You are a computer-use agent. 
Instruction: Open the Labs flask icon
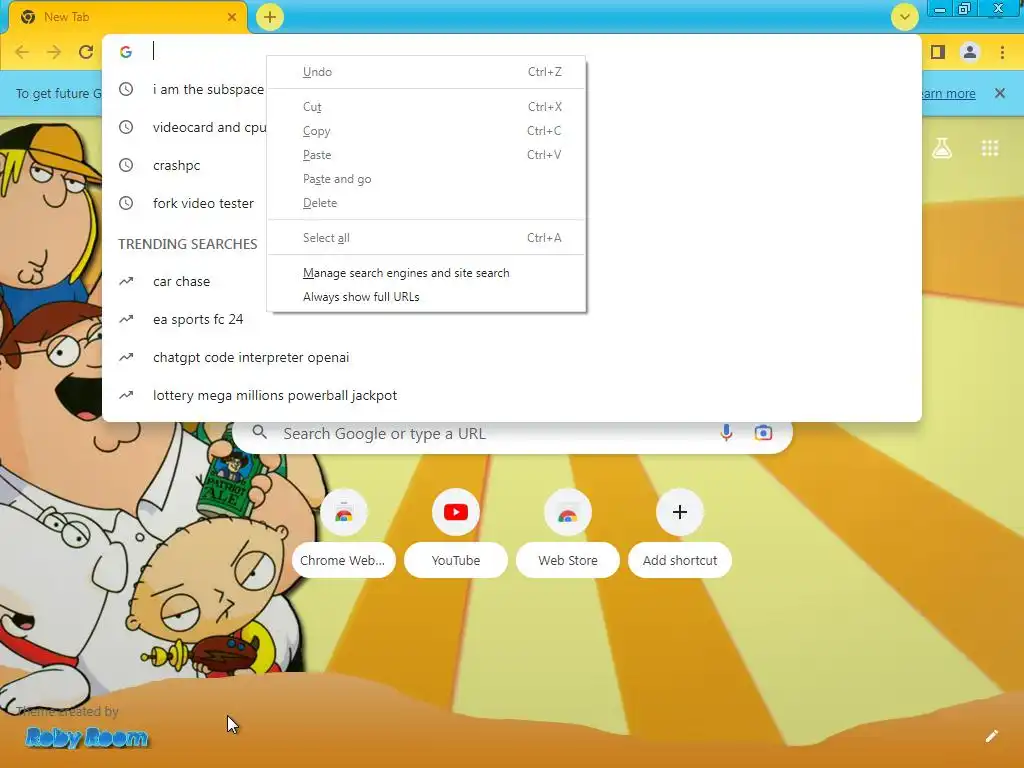942,148
